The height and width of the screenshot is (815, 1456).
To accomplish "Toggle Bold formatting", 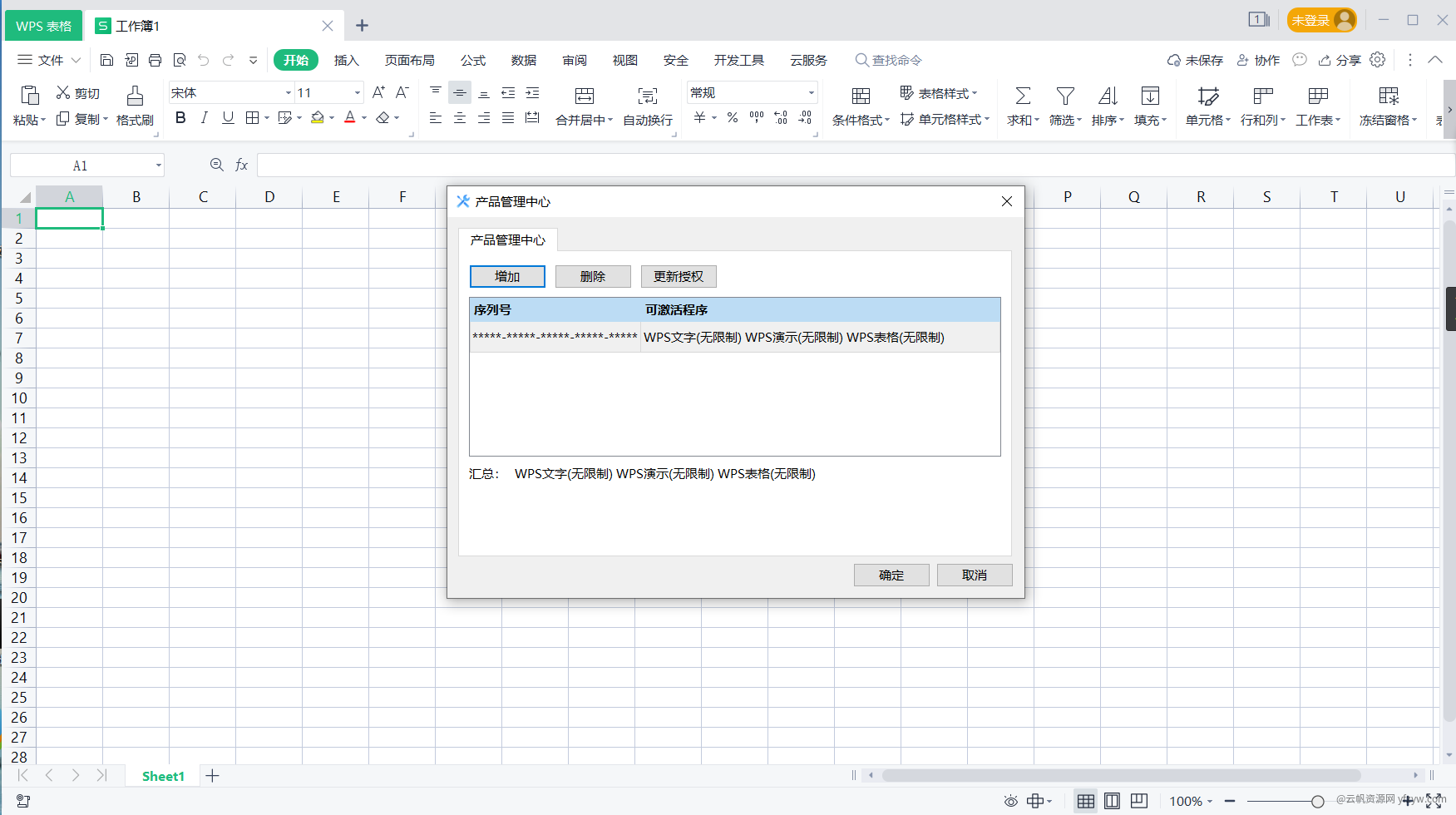I will pos(180,118).
